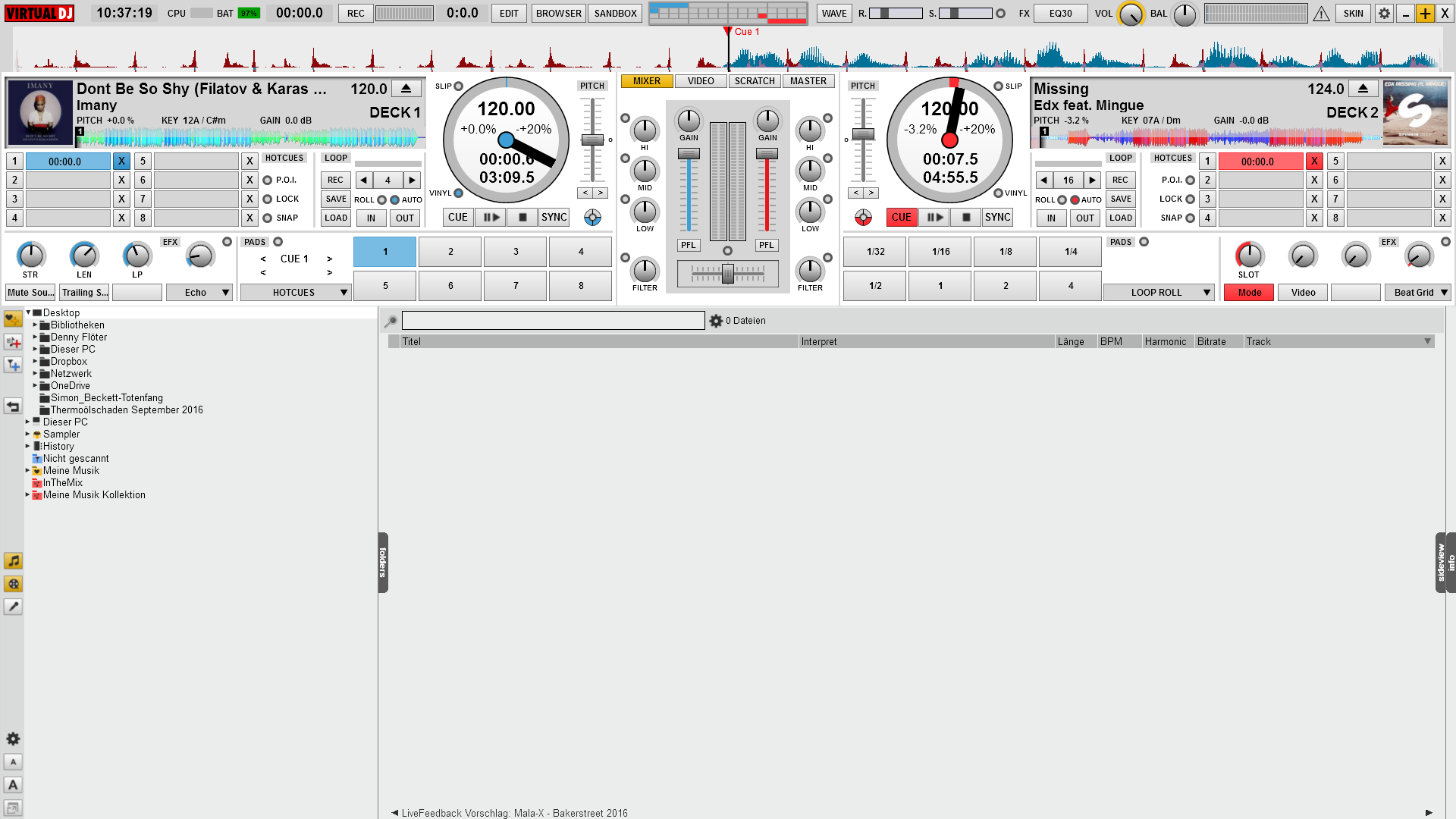The height and width of the screenshot is (819, 1456).
Task: Enable LOCK hotcue option on Deck 1
Action: (266, 199)
